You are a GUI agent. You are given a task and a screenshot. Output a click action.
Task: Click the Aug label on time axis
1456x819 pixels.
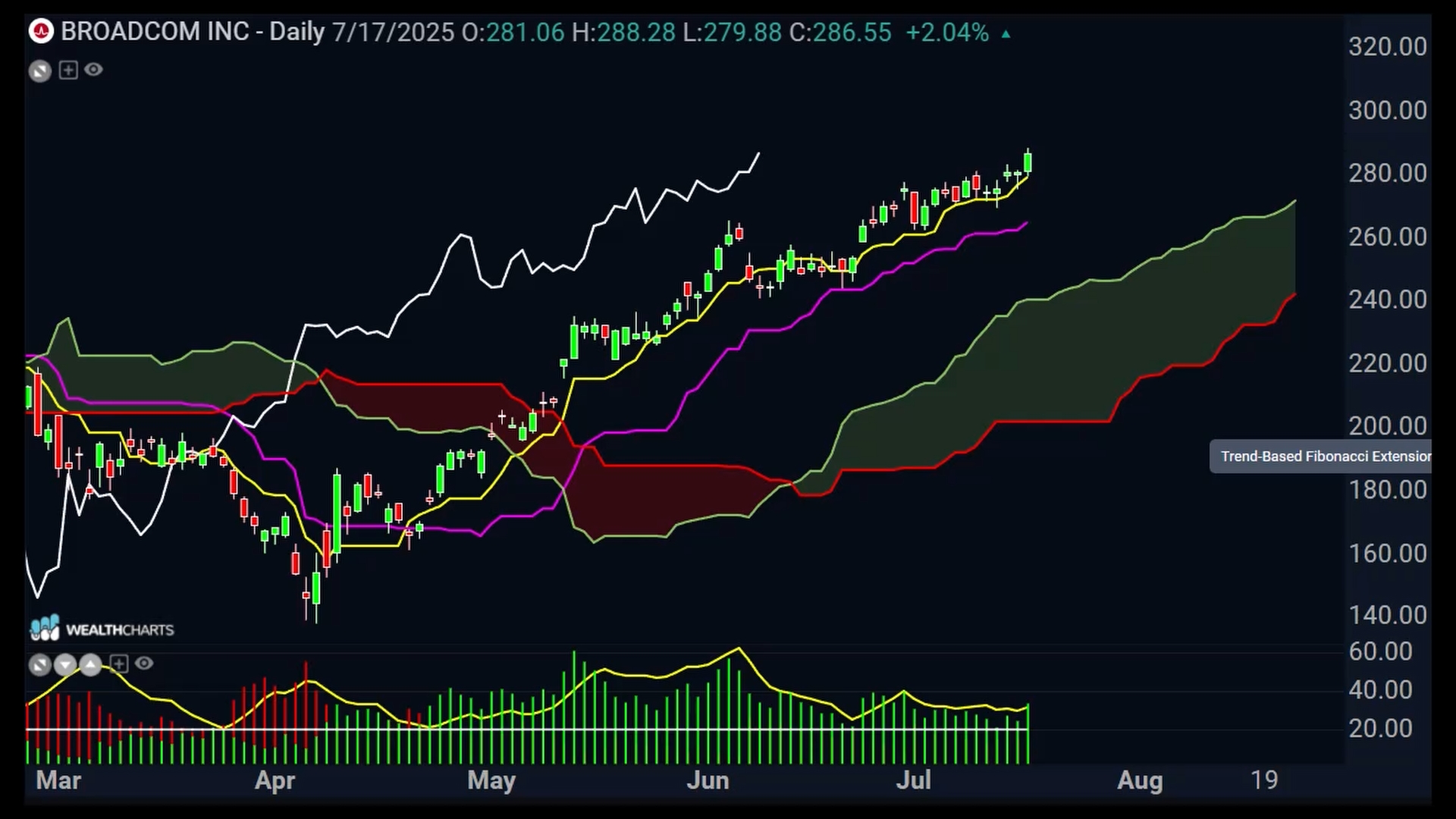click(1140, 781)
